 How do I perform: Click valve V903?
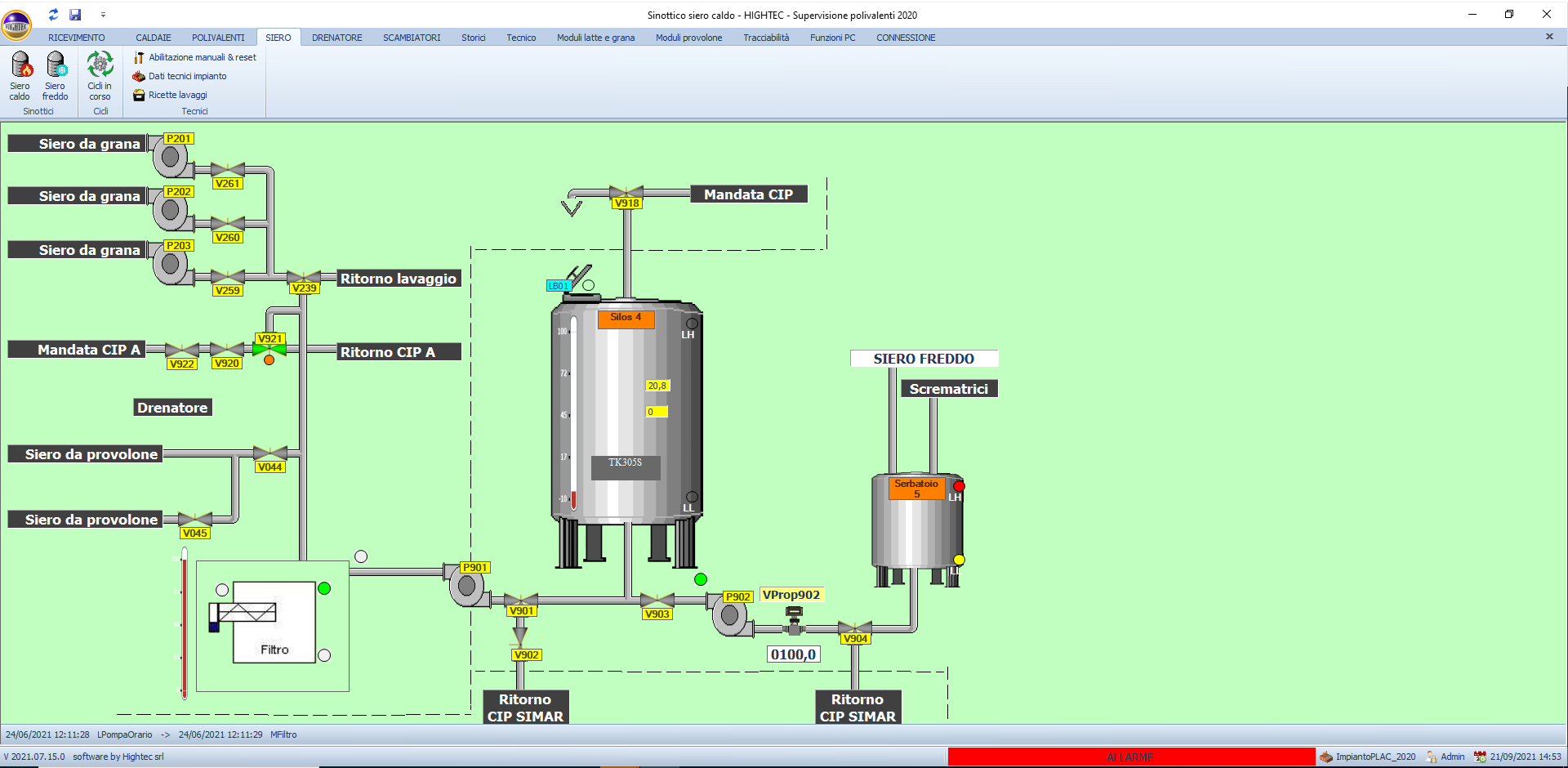point(657,601)
